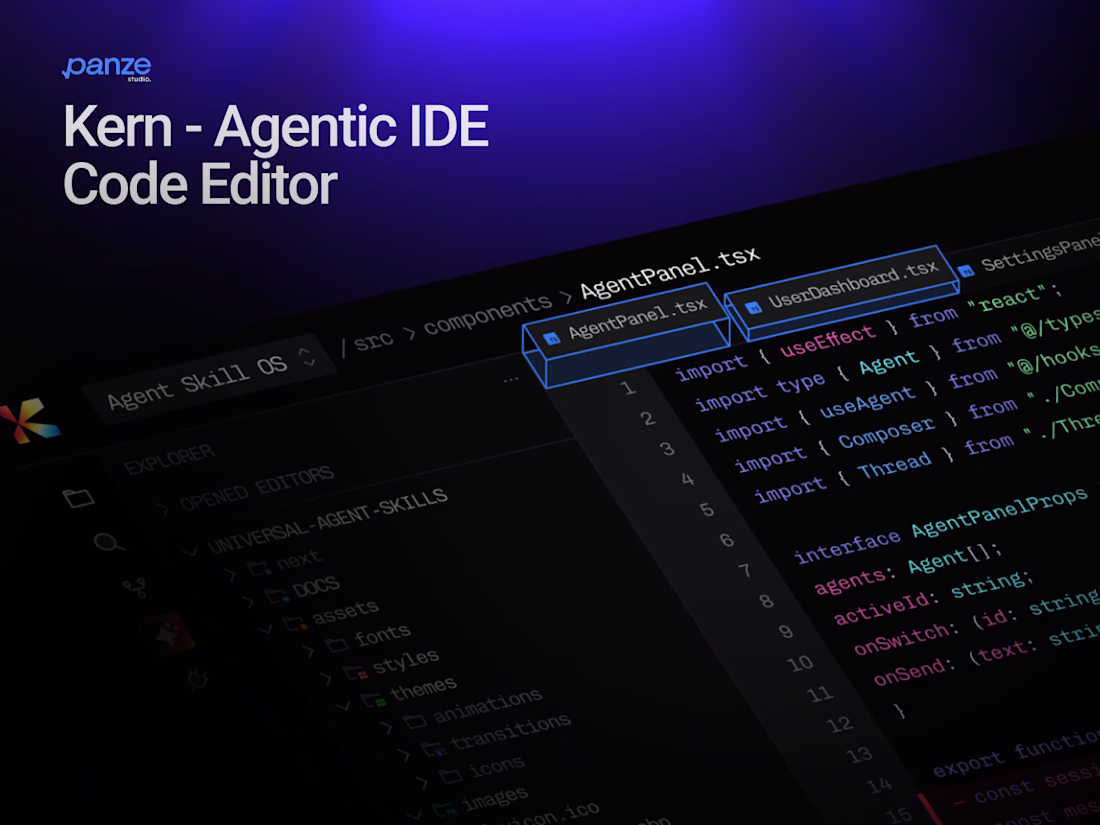Click the activeId property in the code
The image size is (1100, 825).
point(882,608)
